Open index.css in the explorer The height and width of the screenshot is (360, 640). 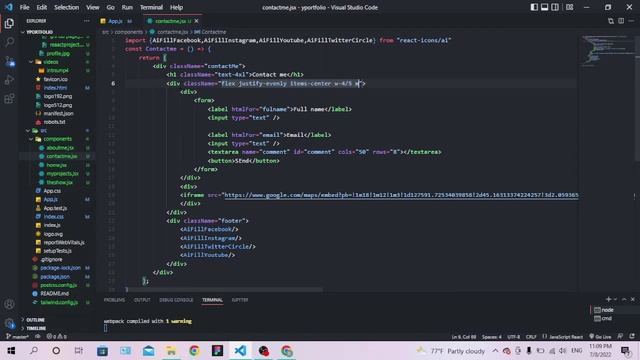[x=53, y=217]
